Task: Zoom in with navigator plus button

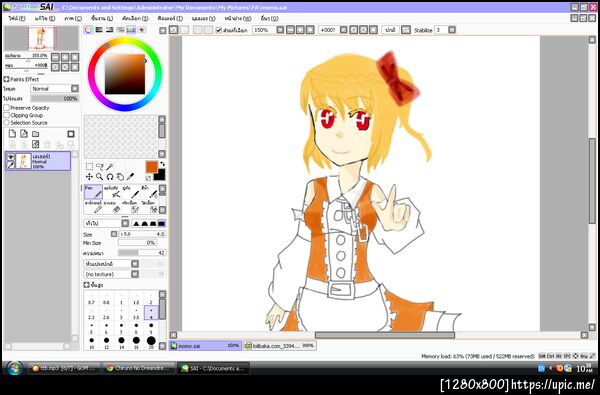Action: pos(65,57)
